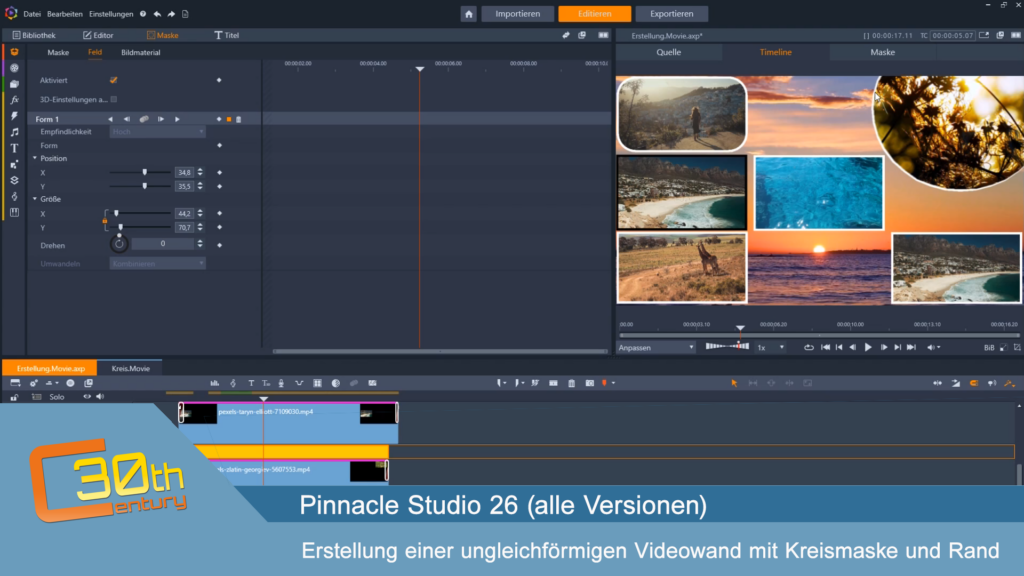Adjust the Größe Y slider
This screenshot has width=1024, height=576.
(140, 227)
